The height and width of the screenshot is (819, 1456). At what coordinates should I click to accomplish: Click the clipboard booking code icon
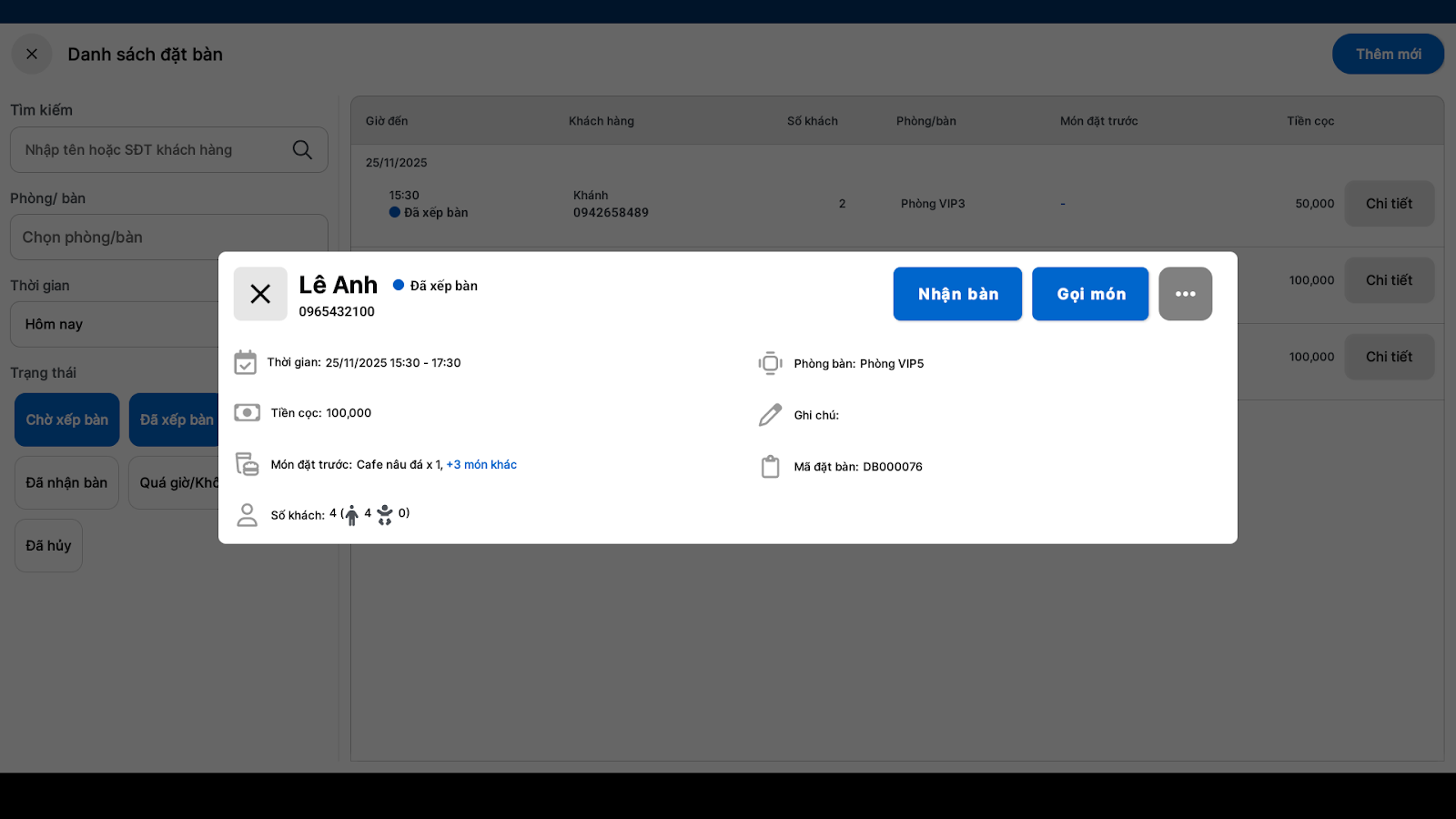[x=770, y=467]
